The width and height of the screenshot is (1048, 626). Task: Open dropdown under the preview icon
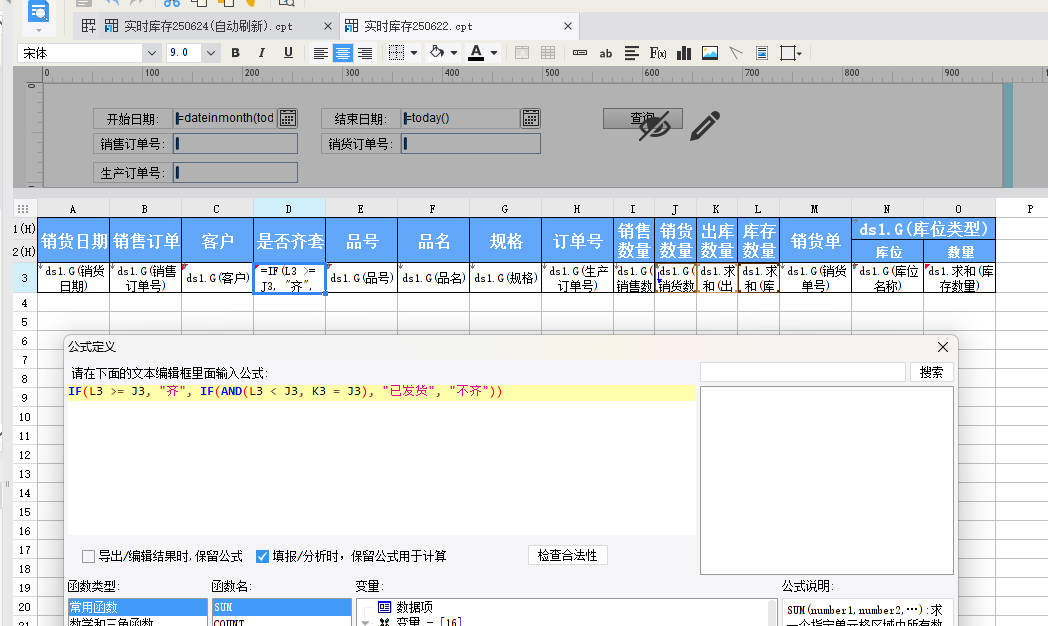pos(39,30)
